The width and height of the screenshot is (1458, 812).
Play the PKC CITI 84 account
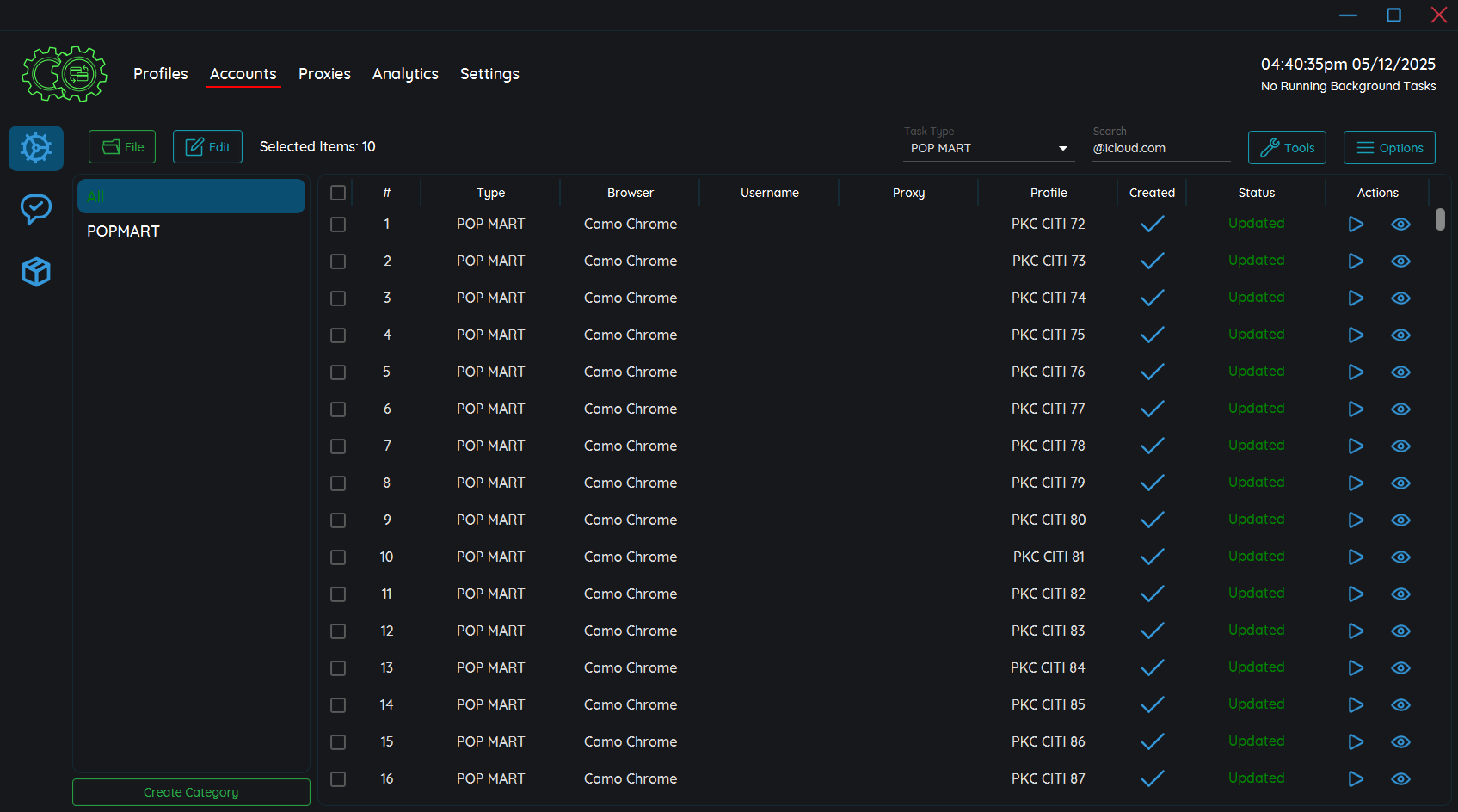[1356, 667]
